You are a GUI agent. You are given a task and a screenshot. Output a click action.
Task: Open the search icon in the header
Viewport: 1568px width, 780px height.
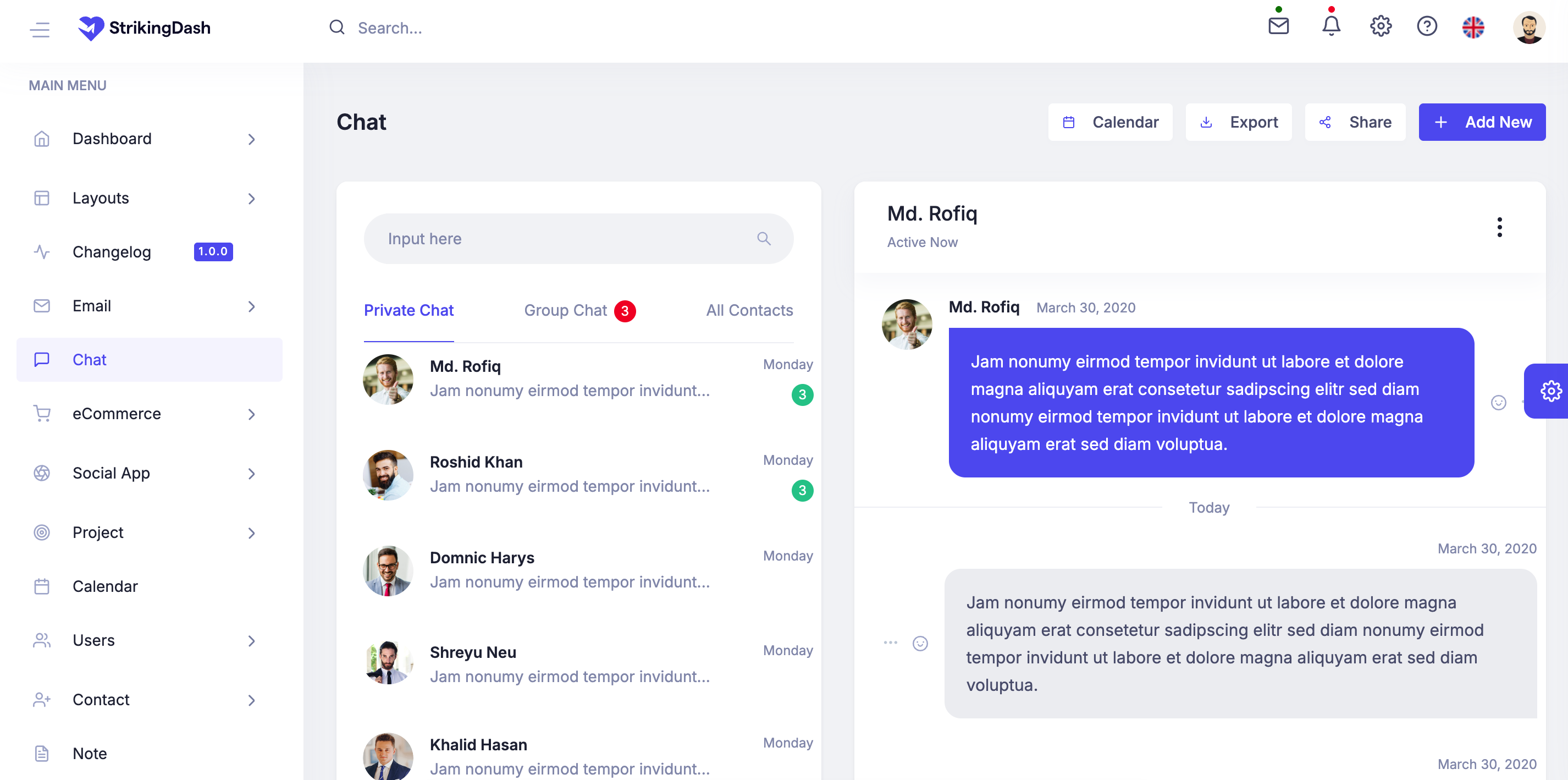(x=337, y=28)
